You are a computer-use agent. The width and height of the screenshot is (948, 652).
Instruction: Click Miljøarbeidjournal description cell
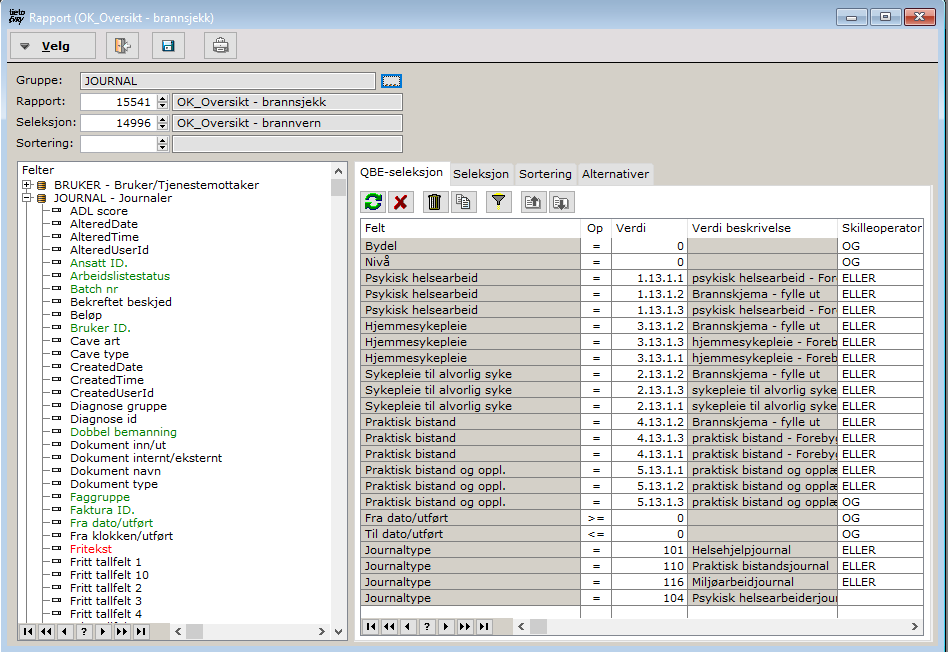click(x=762, y=582)
